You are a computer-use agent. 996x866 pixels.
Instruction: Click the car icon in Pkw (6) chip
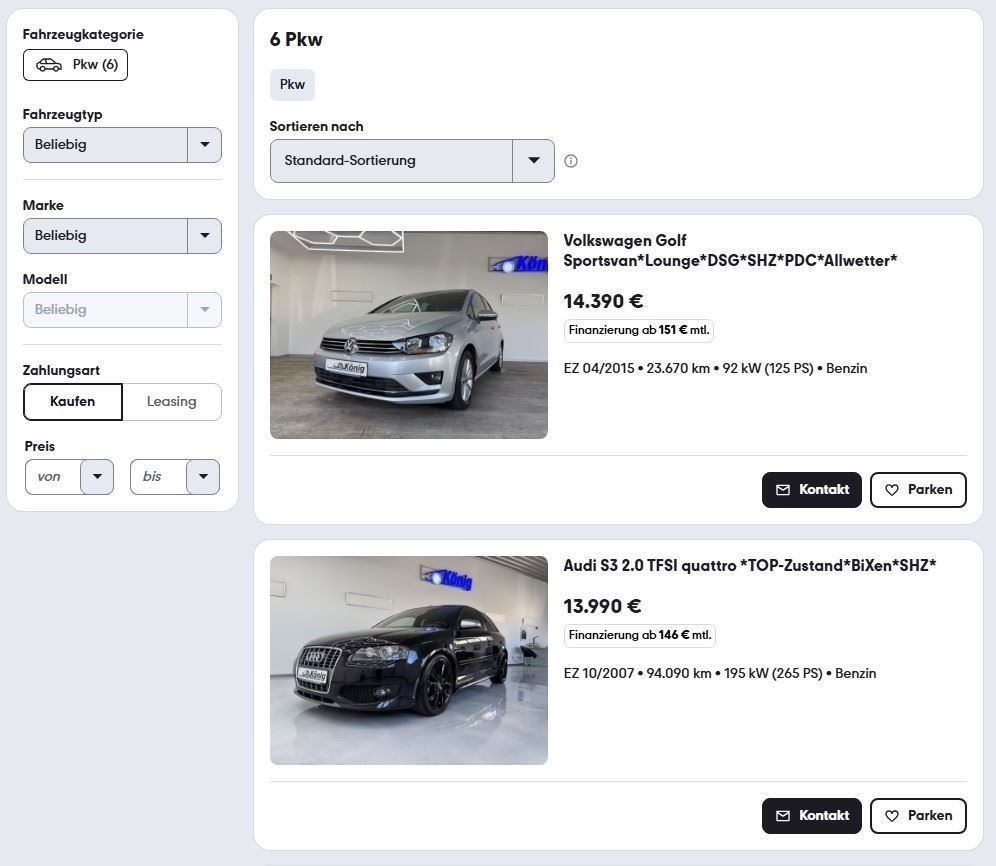49,65
